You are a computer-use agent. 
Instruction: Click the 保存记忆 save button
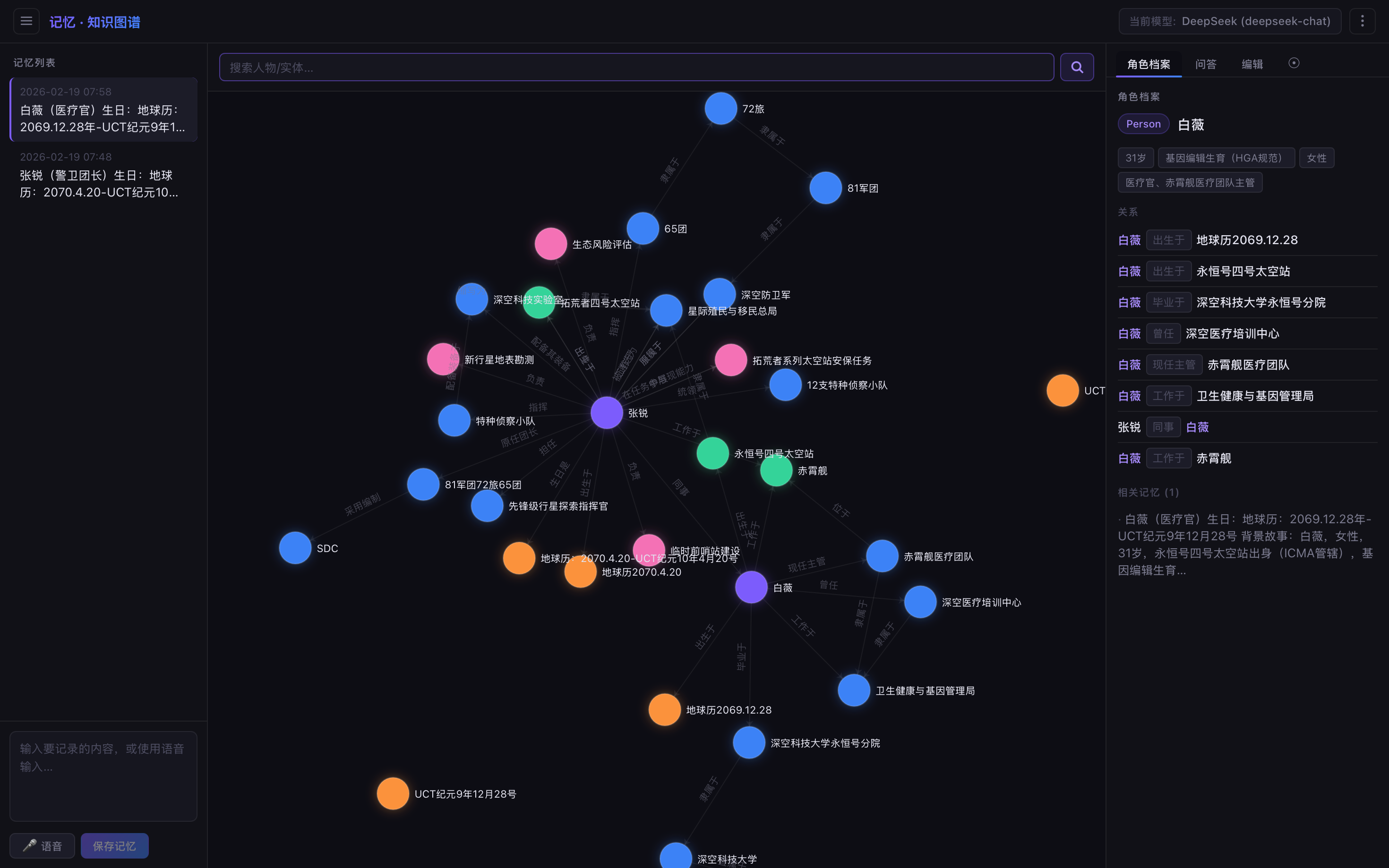tap(114, 845)
